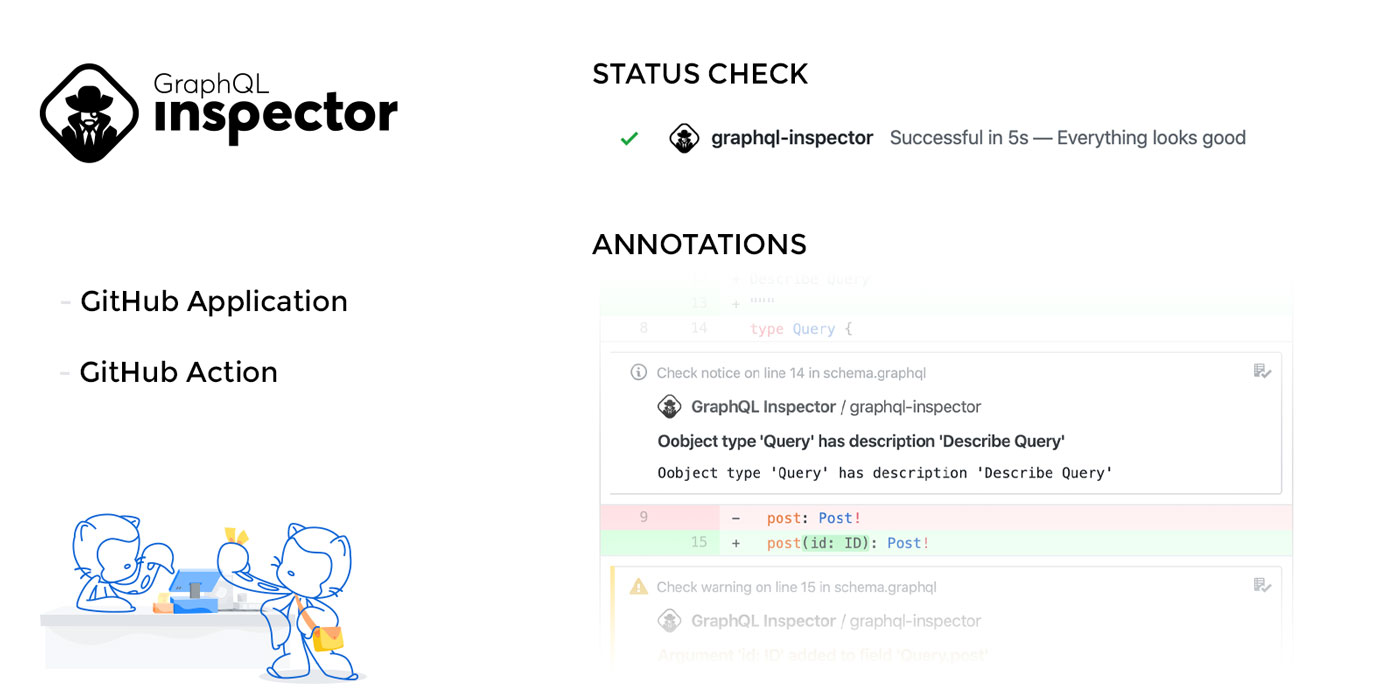Viewport: 1400px width, 700px height.
Task: Collapse the check notice annotation panel
Action: coord(791,372)
